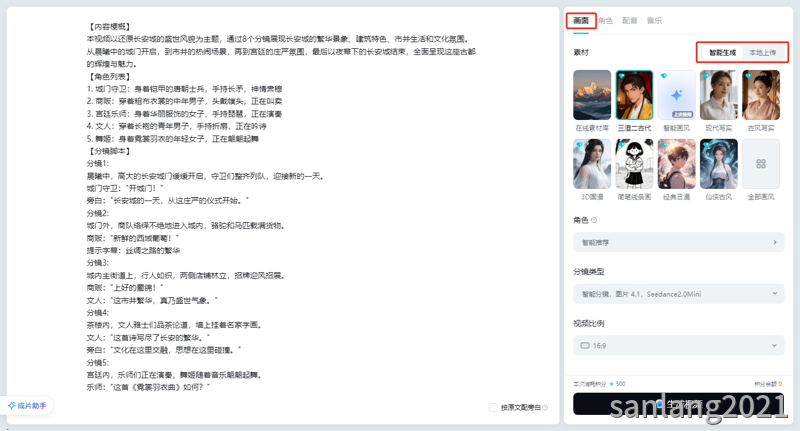The image size is (800, 431).
Task: Enable the 按原文配旁白 checkbox
Action: [x=493, y=408]
